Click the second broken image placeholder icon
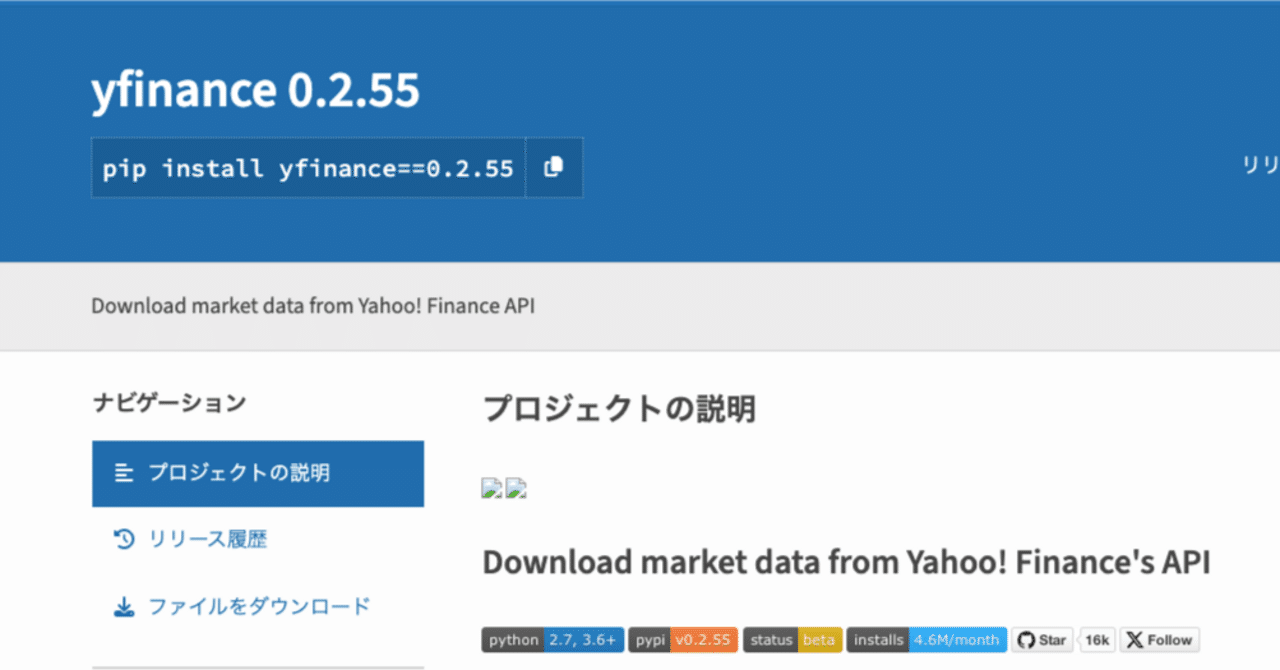This screenshot has width=1280, height=670. point(516,489)
